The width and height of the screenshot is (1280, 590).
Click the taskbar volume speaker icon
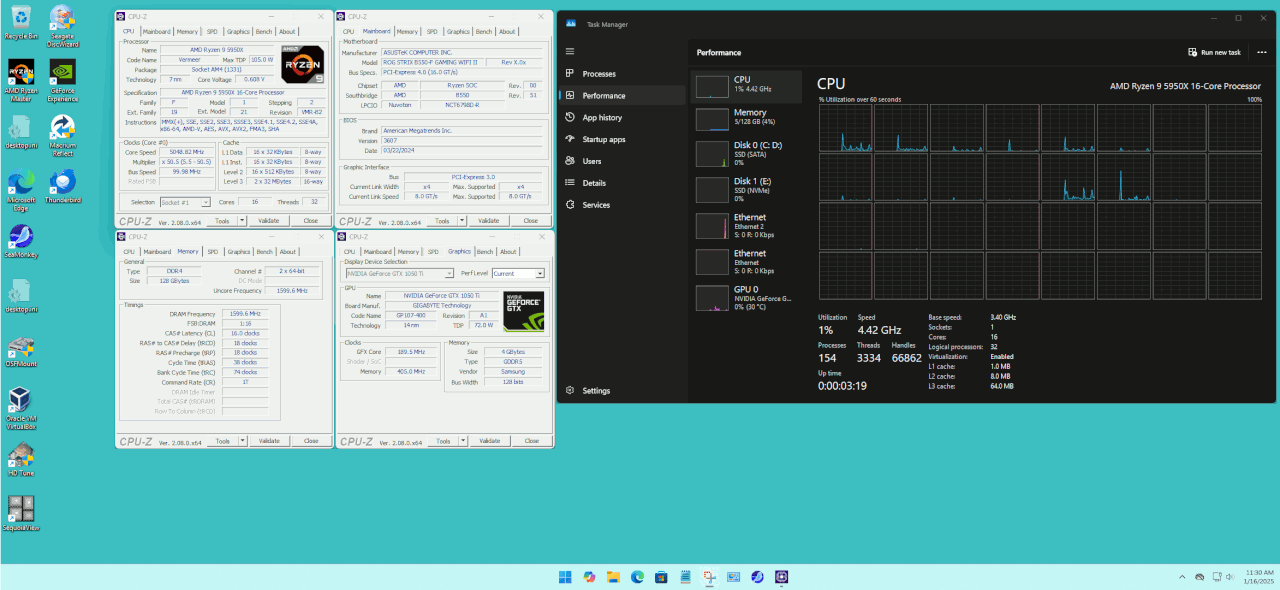pos(1231,577)
